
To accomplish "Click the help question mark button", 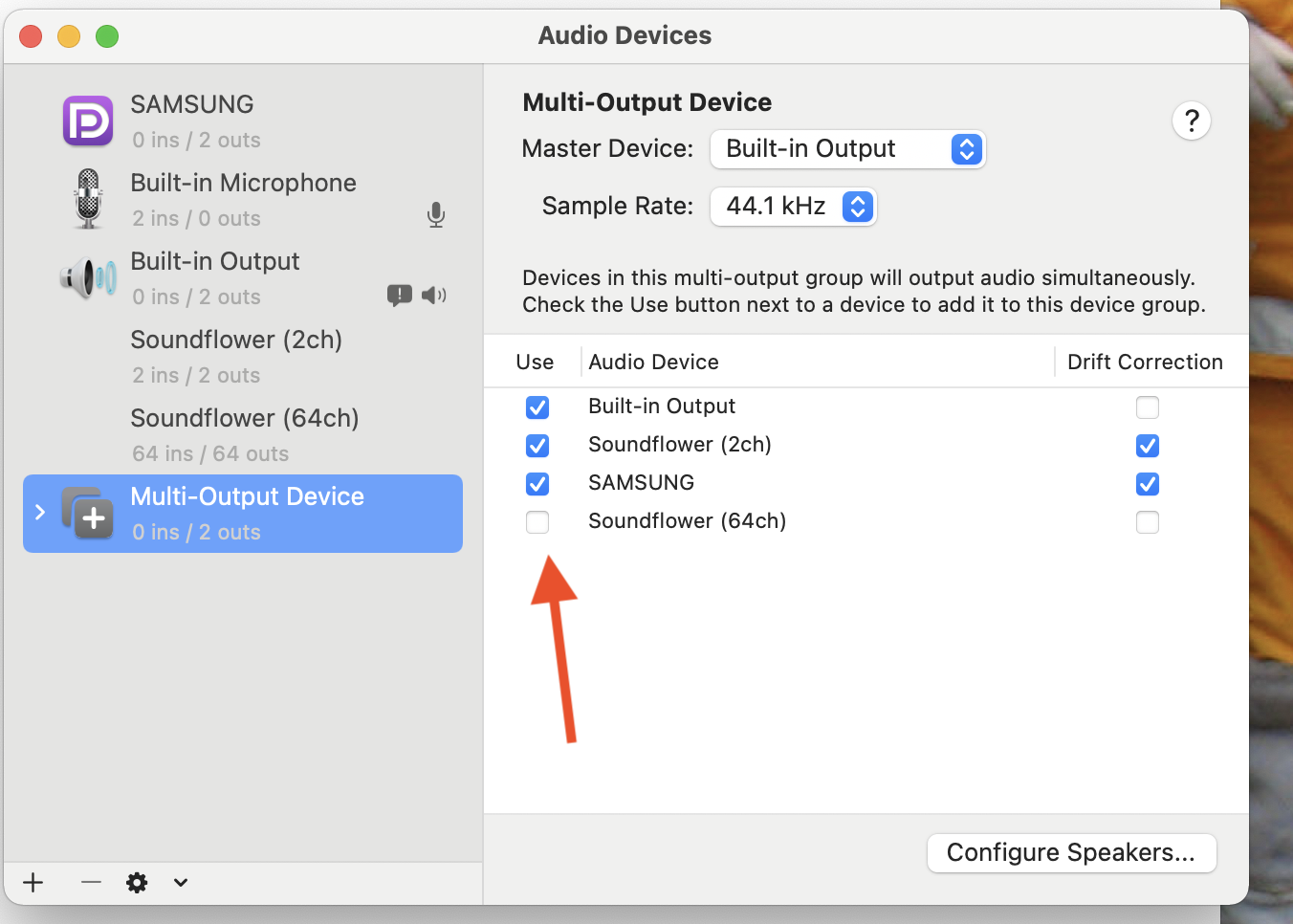I will [x=1191, y=121].
